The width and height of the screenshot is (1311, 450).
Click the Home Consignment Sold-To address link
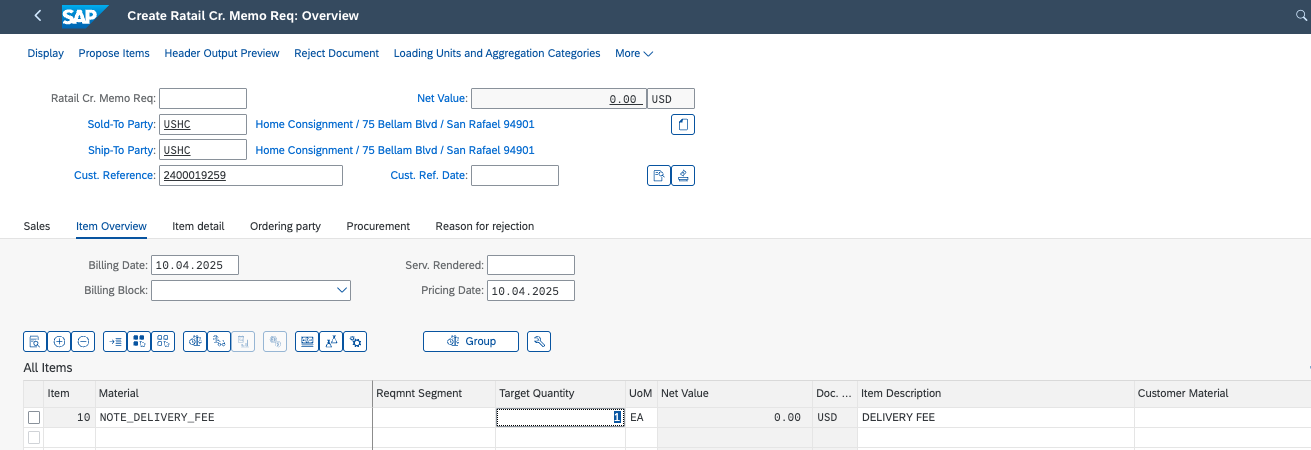[395, 124]
